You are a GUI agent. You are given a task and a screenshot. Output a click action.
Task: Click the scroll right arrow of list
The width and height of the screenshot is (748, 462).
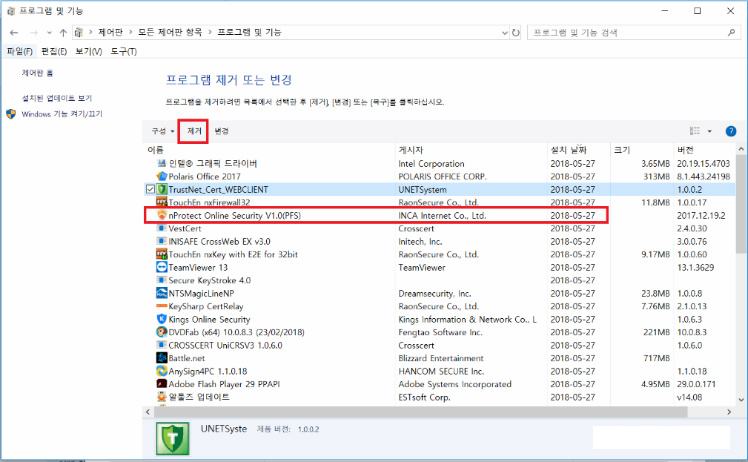[729, 411]
